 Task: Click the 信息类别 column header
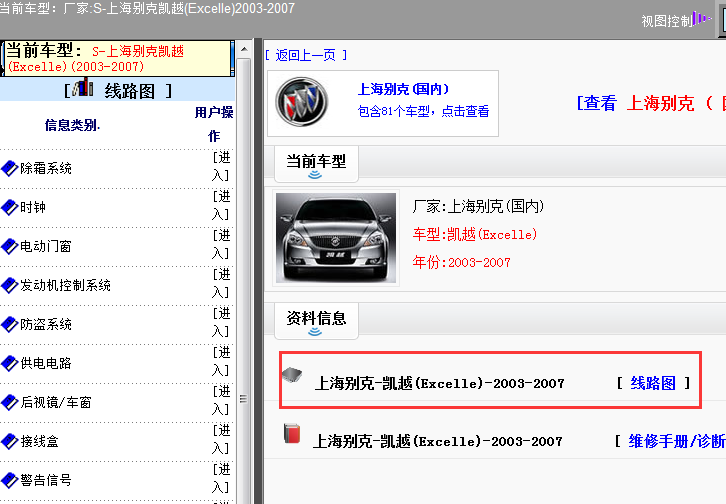pos(72,125)
